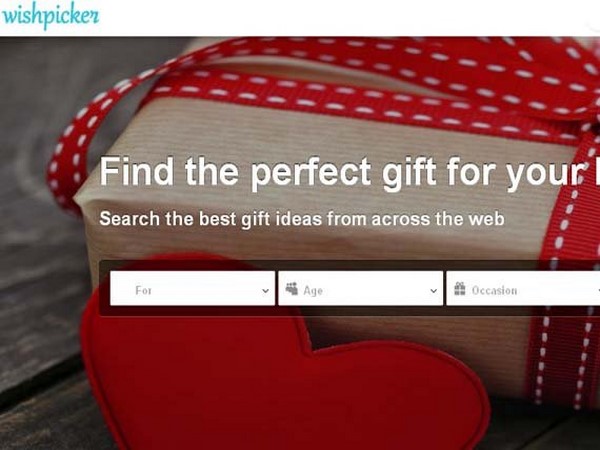
Task: Open the Occasion dropdown
Action: click(523, 289)
